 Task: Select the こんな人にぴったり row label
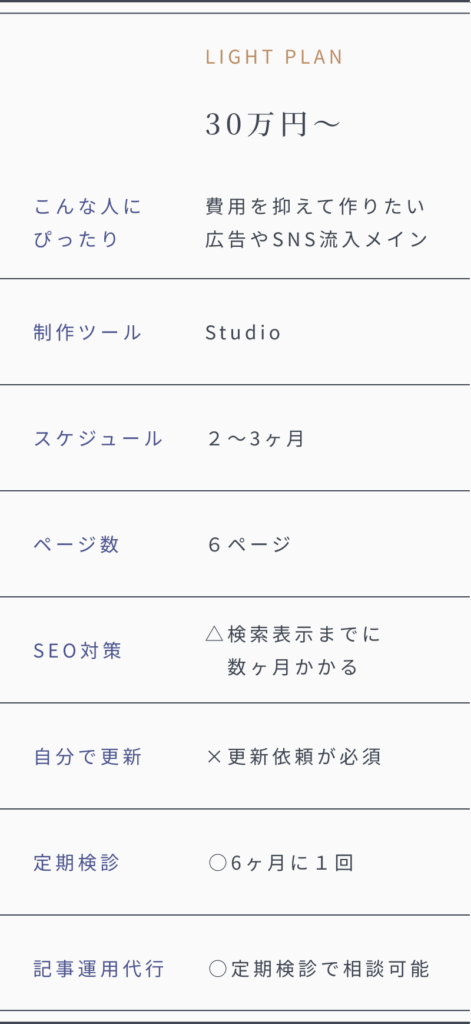pos(88,223)
